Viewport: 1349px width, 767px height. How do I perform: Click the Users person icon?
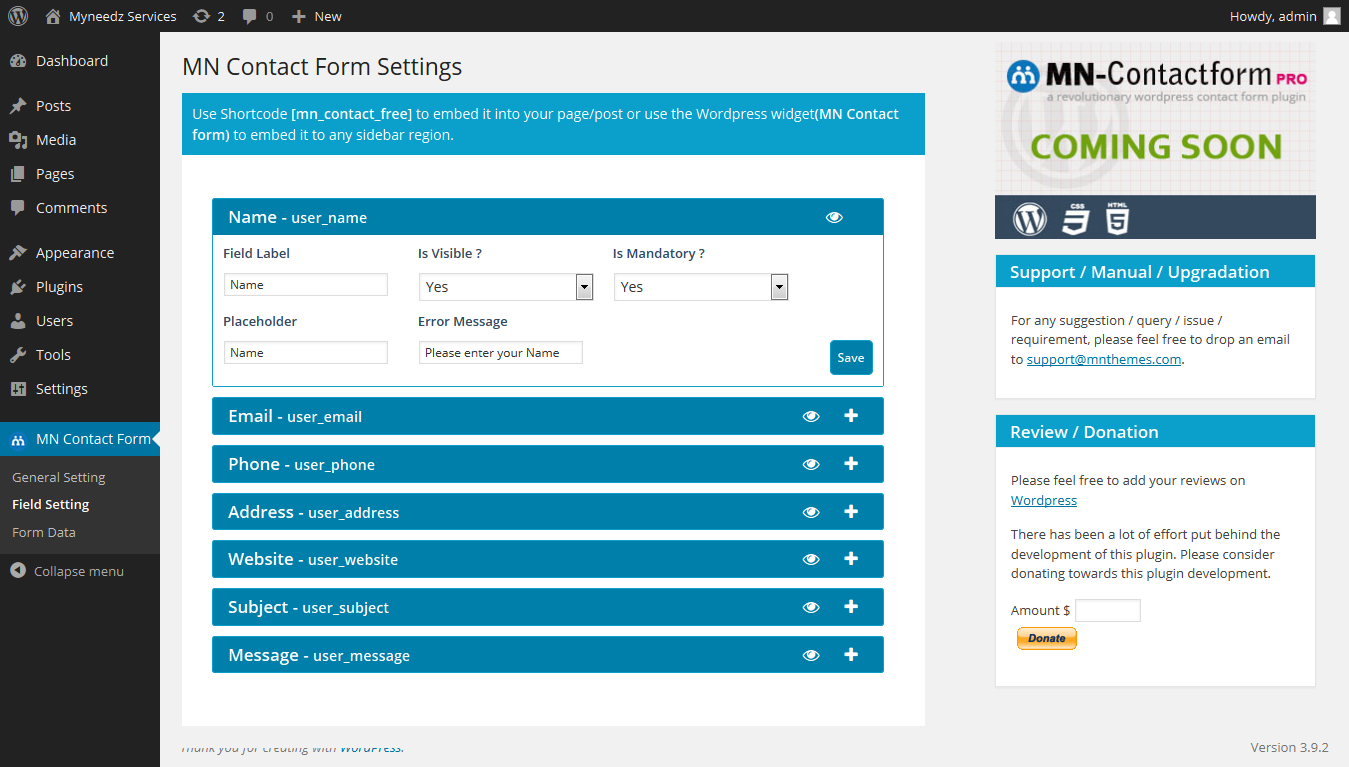point(18,321)
